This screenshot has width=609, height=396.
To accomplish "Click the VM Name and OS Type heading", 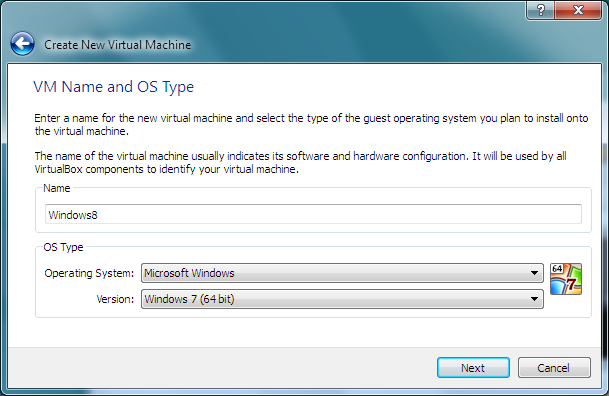I will click(x=113, y=87).
